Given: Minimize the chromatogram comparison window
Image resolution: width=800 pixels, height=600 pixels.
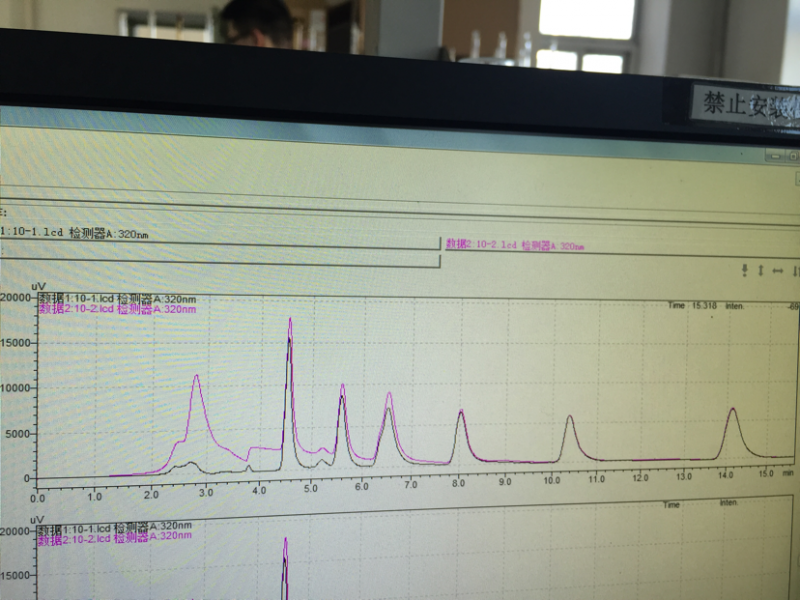Looking at the screenshot, I should pyautogui.click(x=776, y=156).
